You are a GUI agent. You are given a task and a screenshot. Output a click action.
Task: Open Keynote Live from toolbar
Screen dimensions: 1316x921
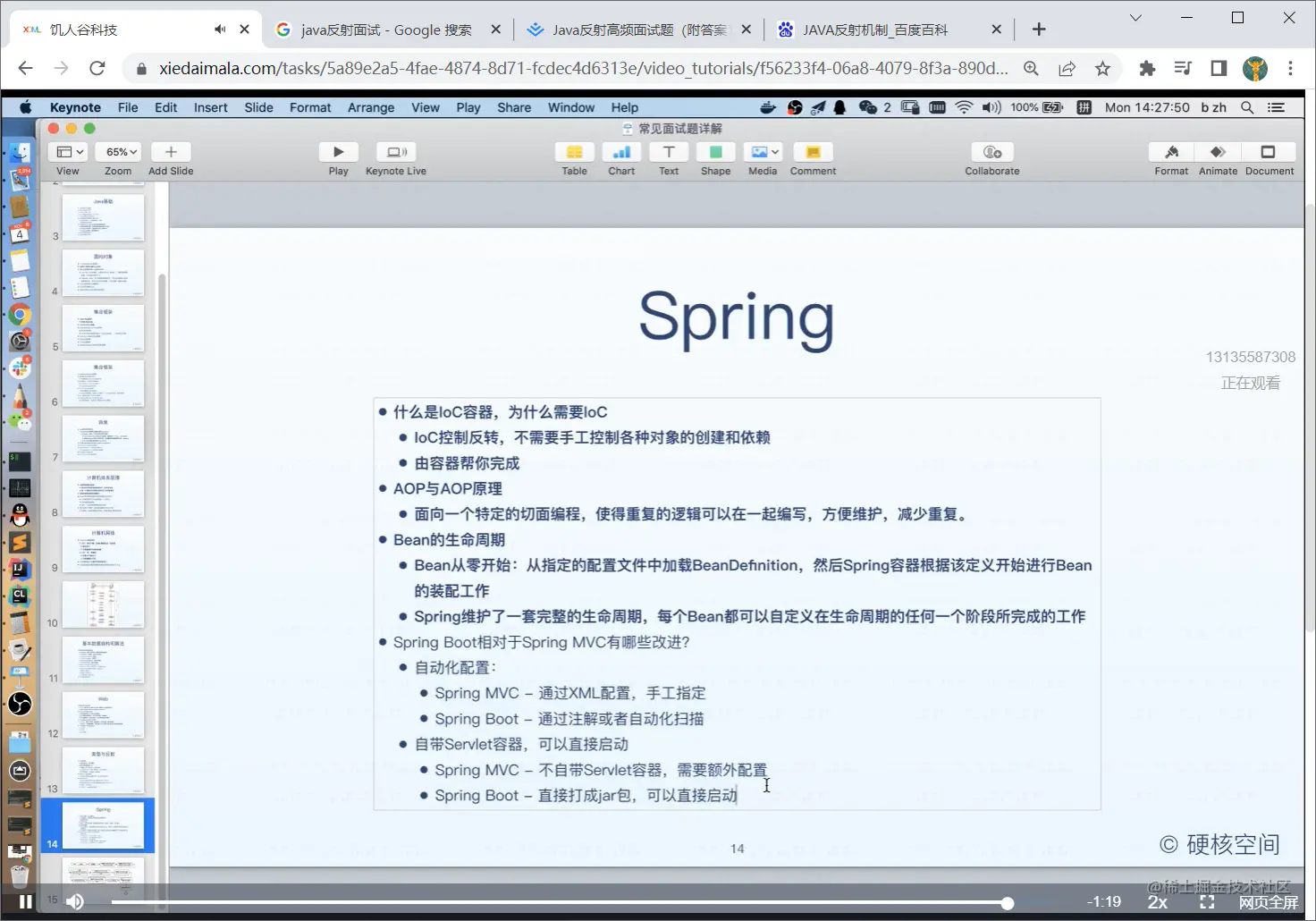(396, 152)
